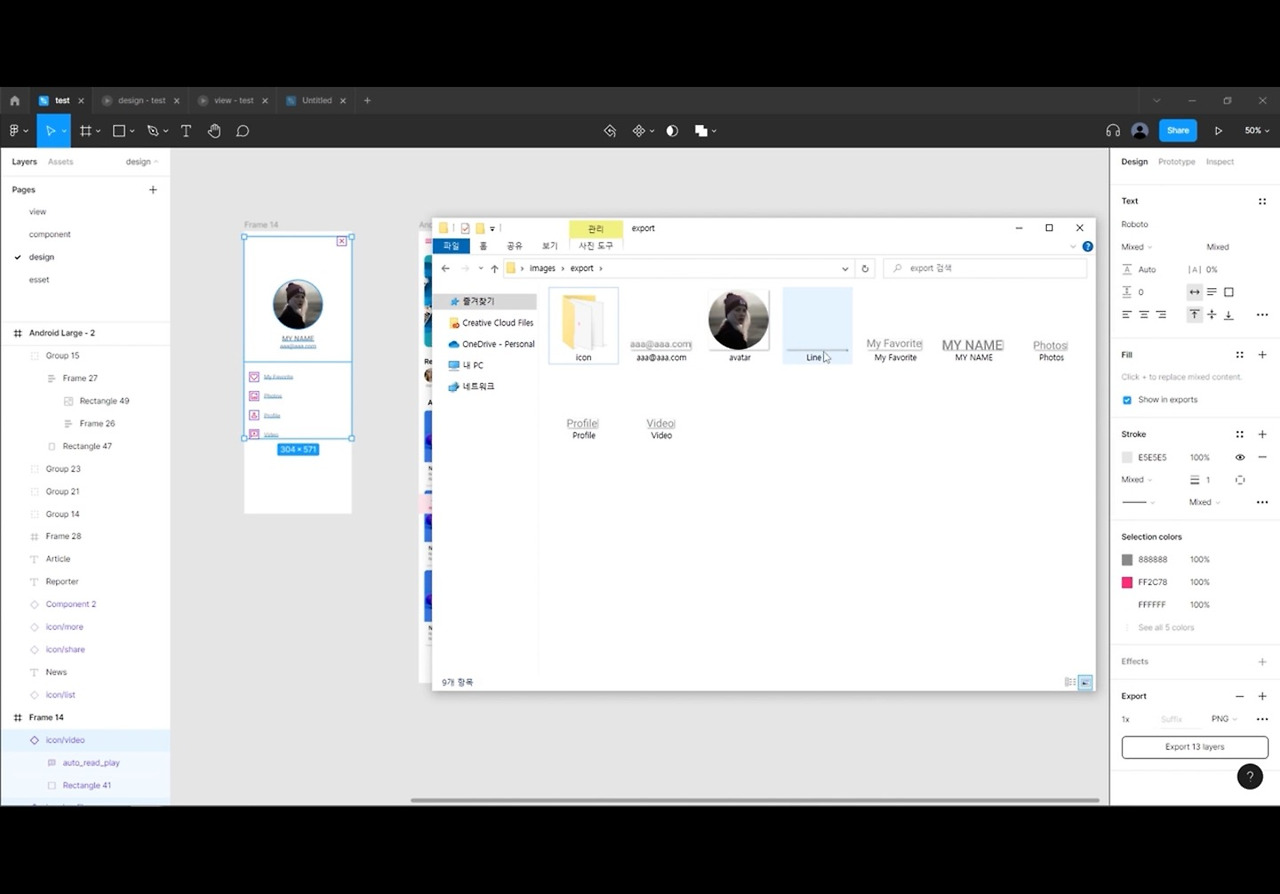
Task: Open OneDrive - Personal in Explorer sidebar
Action: click(x=490, y=344)
